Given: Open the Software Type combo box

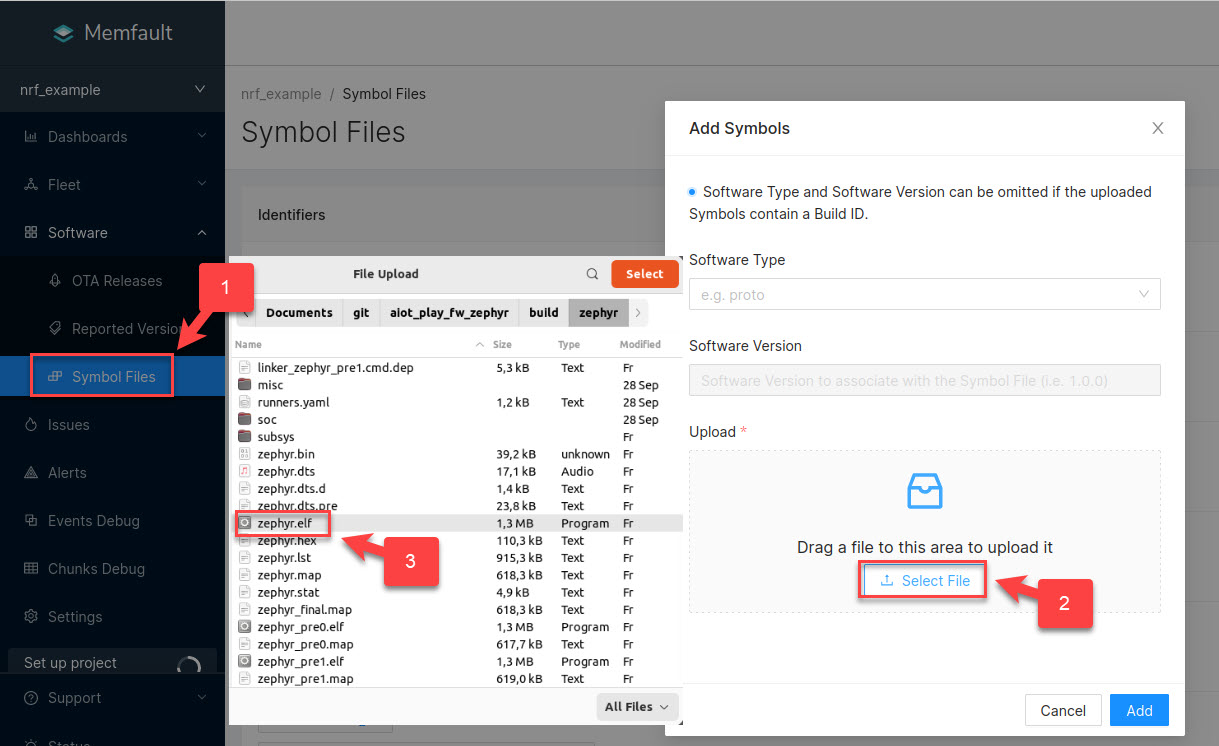Looking at the screenshot, I should click(925, 294).
